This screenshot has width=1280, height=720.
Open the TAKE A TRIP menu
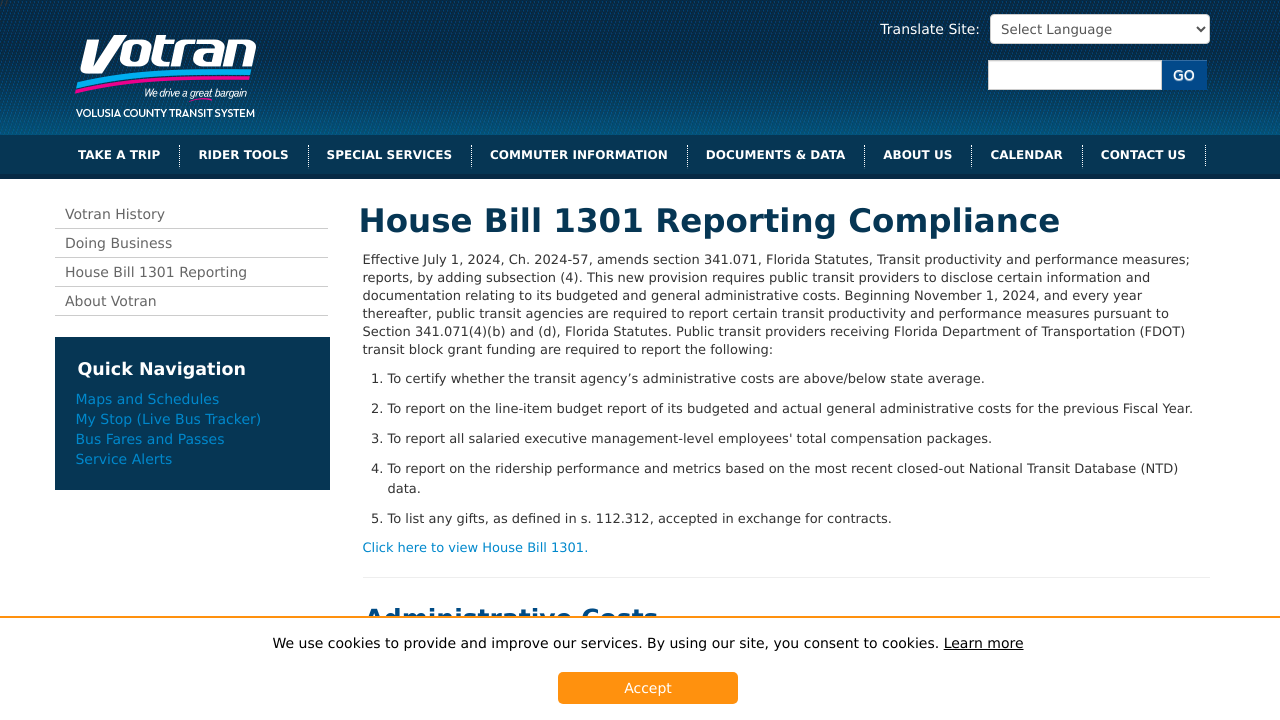[x=119, y=155]
